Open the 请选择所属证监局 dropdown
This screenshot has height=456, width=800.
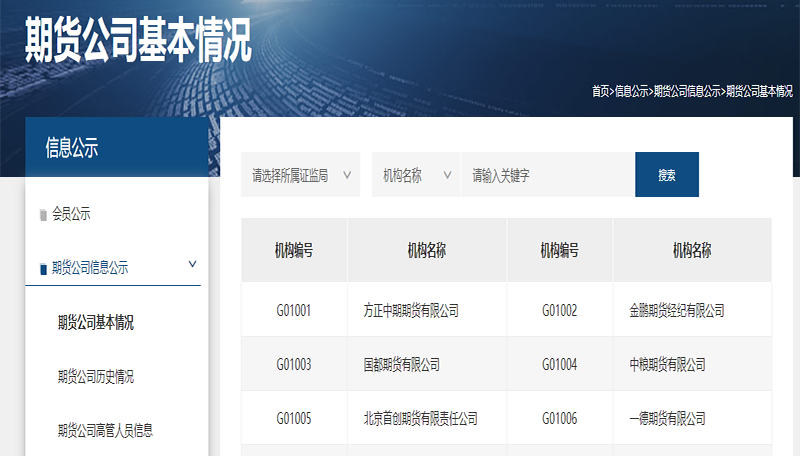[x=301, y=174]
